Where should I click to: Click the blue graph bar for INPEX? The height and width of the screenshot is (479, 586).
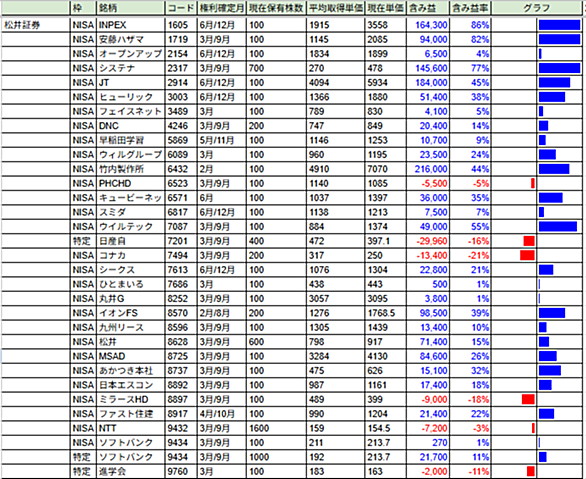click(x=559, y=25)
